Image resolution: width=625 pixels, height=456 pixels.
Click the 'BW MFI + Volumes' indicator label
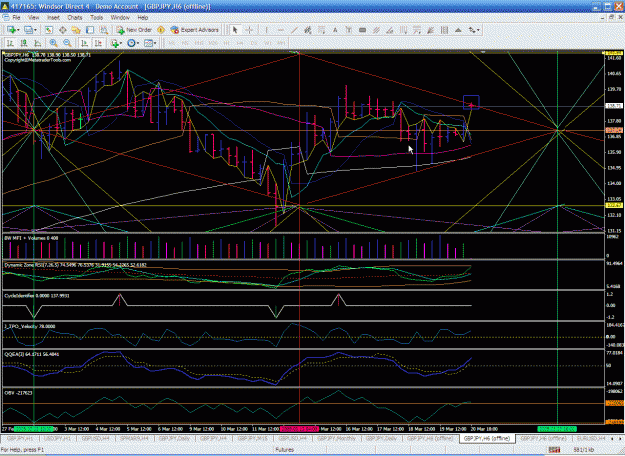click(31, 238)
